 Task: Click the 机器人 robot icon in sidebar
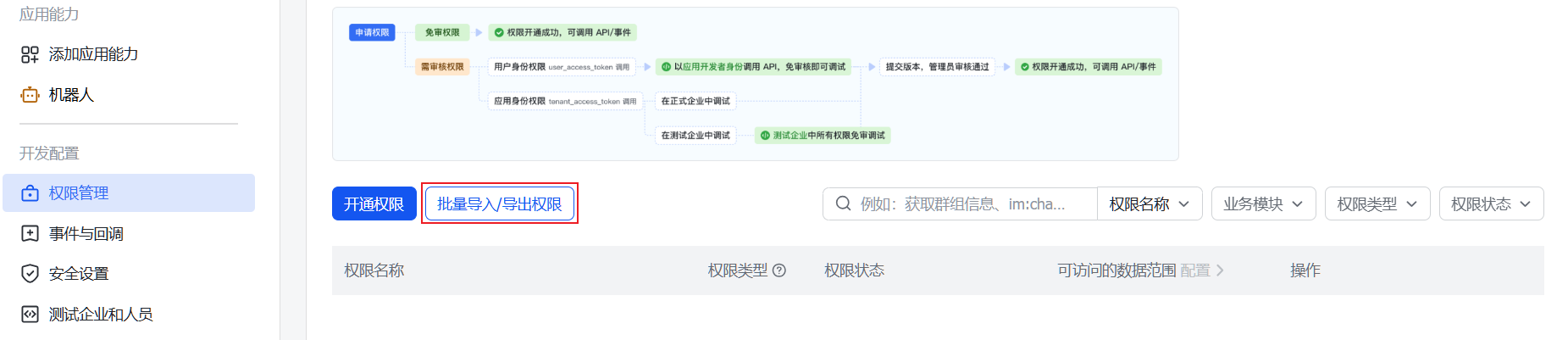click(30, 95)
